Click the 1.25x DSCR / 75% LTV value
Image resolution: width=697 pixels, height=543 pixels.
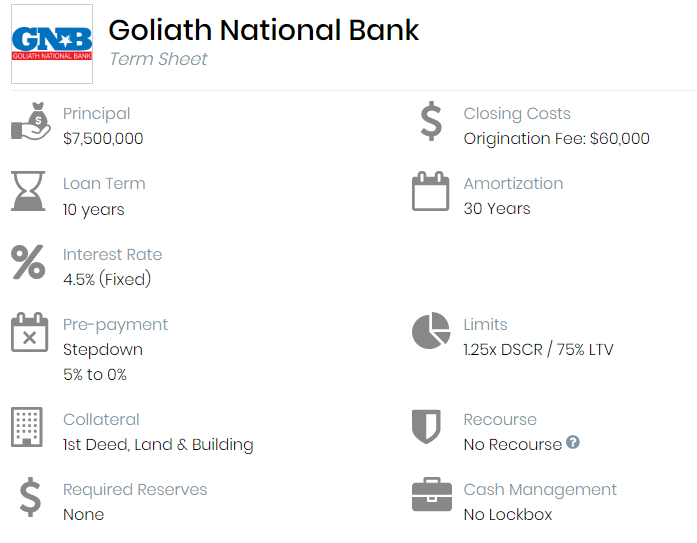point(538,350)
